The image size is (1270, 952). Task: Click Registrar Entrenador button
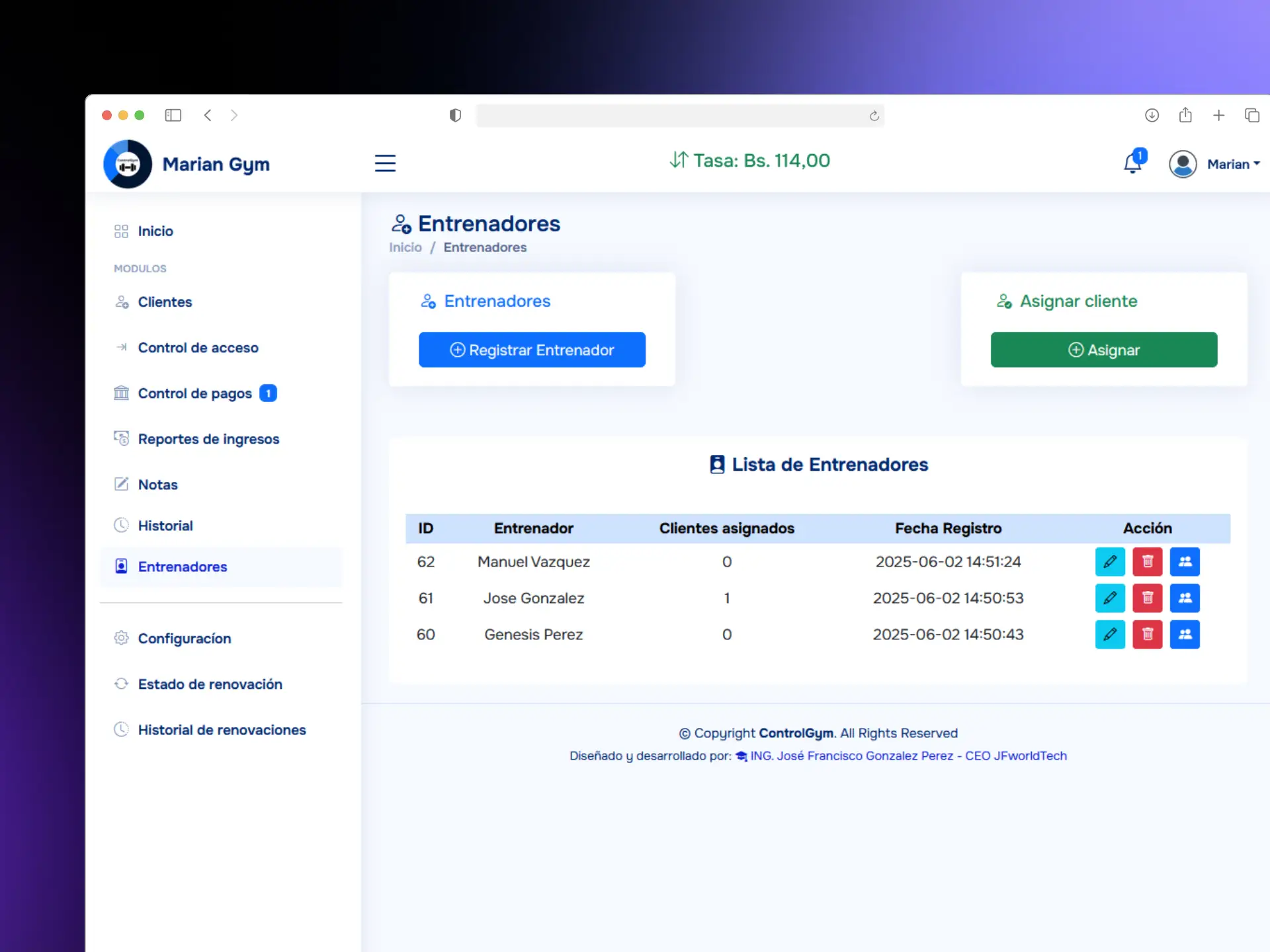532,350
